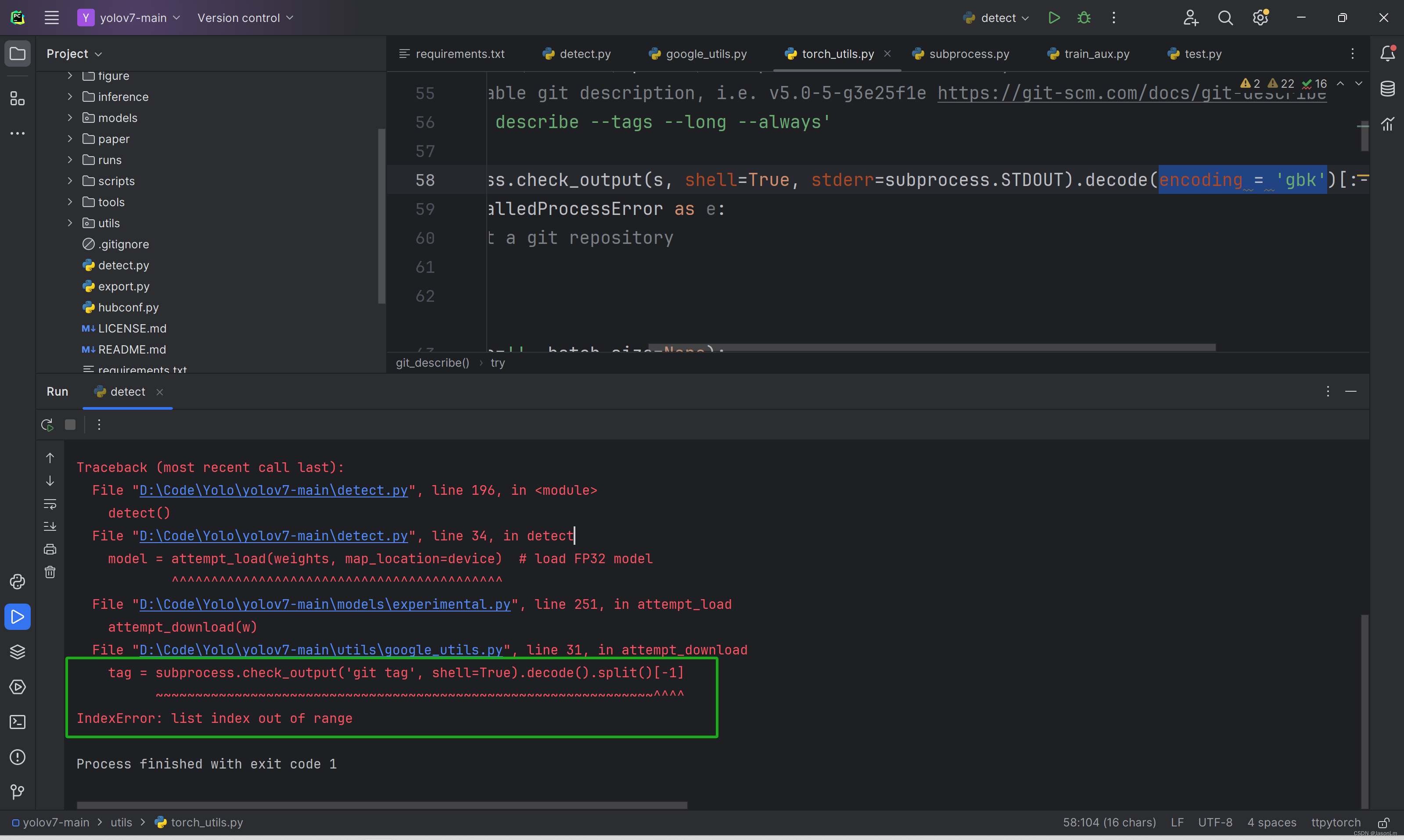Toggle soft-wrap in console
The height and width of the screenshot is (840, 1404).
(x=50, y=504)
